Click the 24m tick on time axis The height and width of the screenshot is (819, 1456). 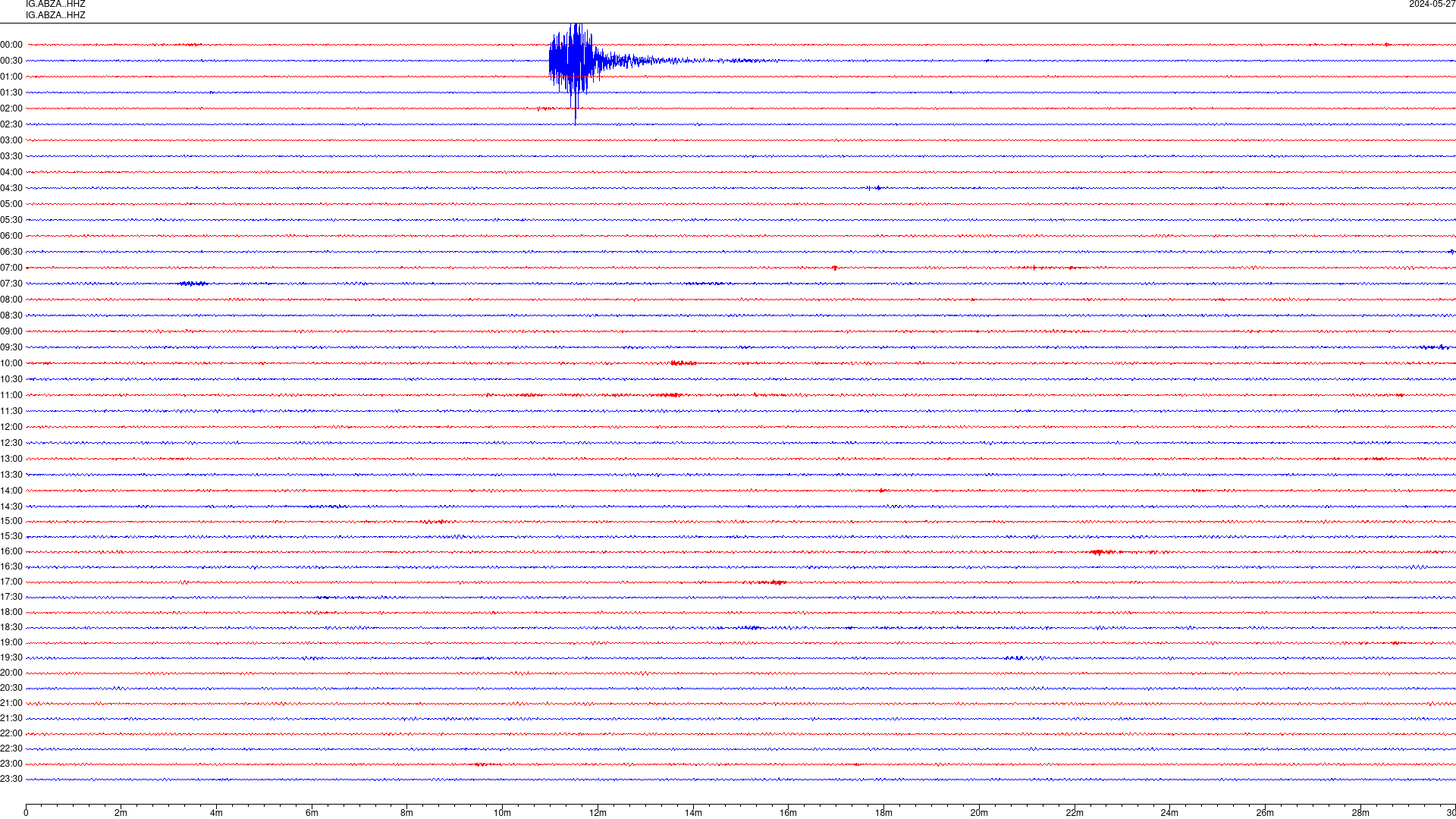tap(1169, 813)
